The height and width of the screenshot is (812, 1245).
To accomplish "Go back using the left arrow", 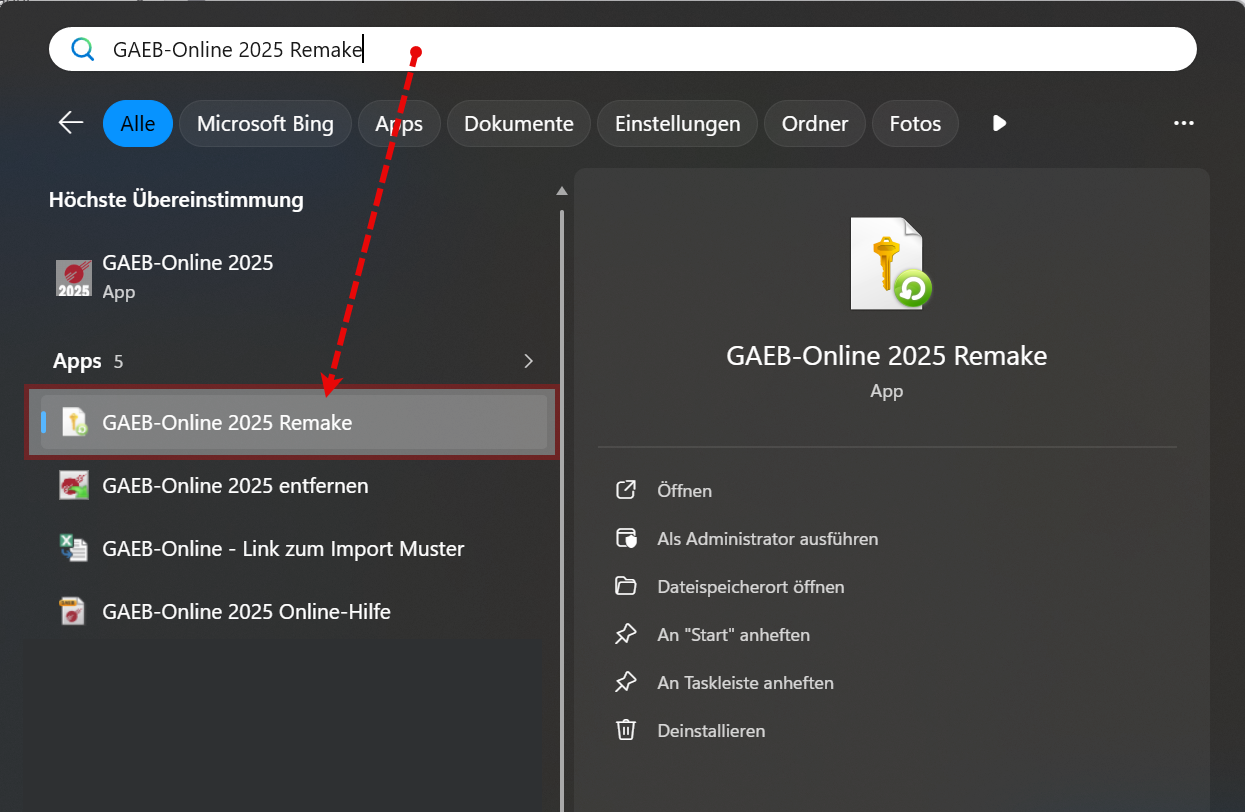I will coord(71,123).
